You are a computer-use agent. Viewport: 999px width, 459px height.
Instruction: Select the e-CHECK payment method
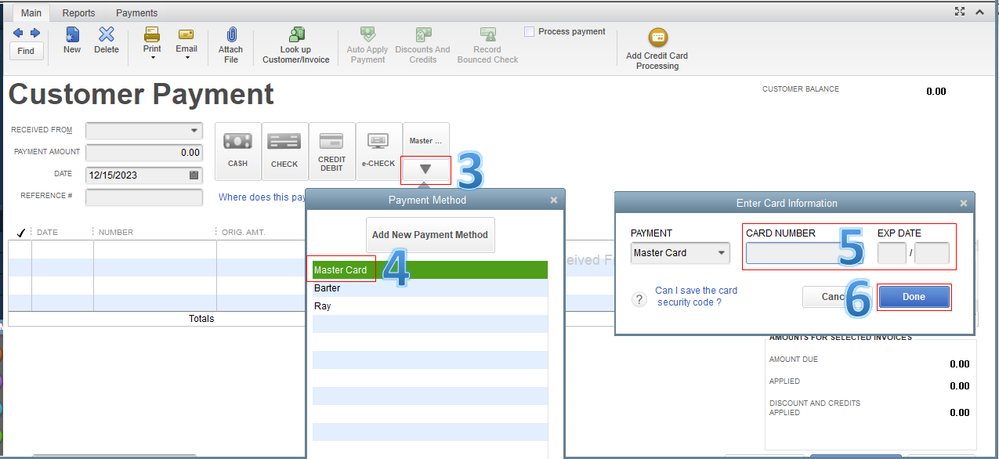(x=378, y=151)
